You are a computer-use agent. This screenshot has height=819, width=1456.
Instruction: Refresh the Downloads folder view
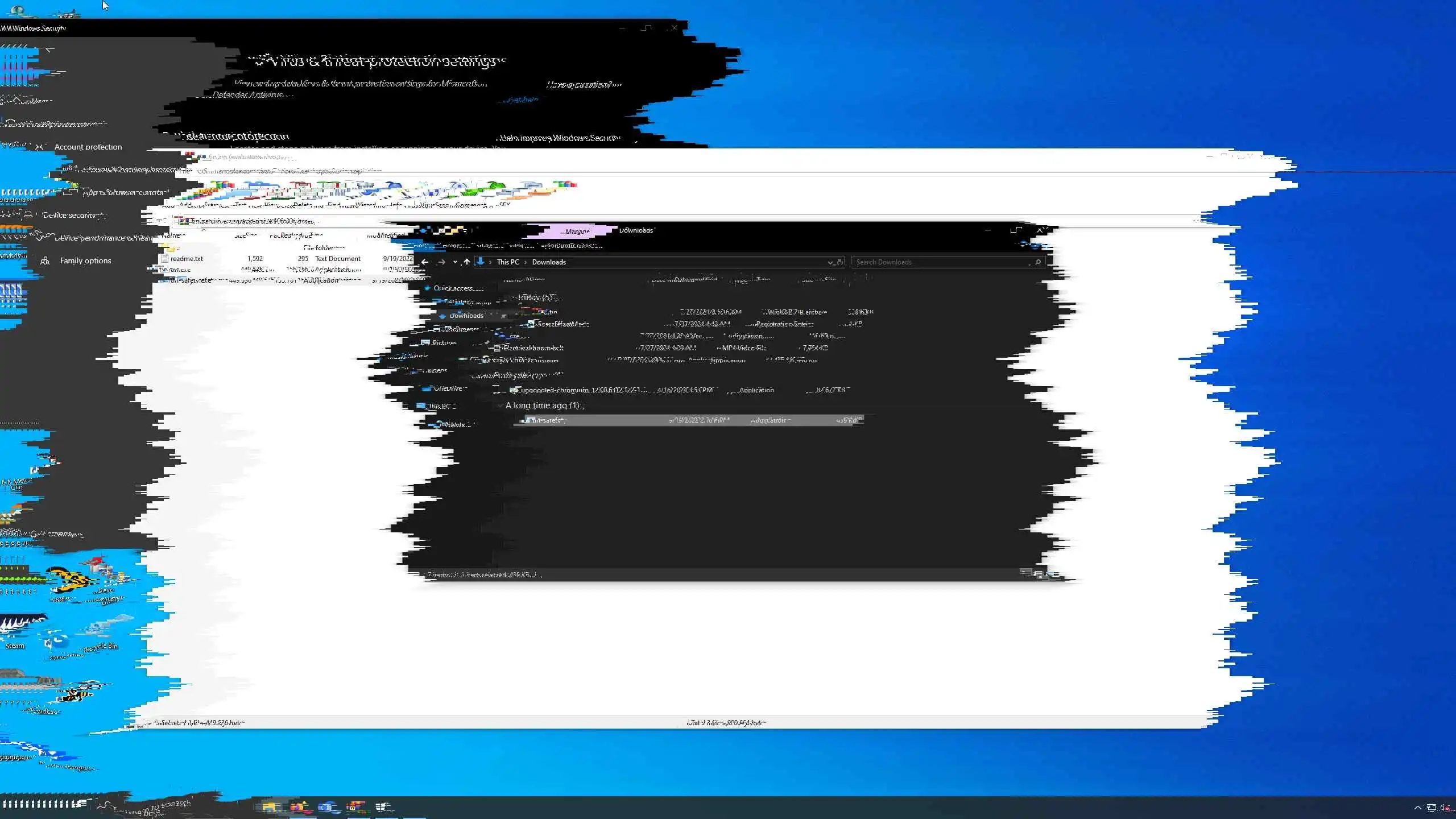840,262
